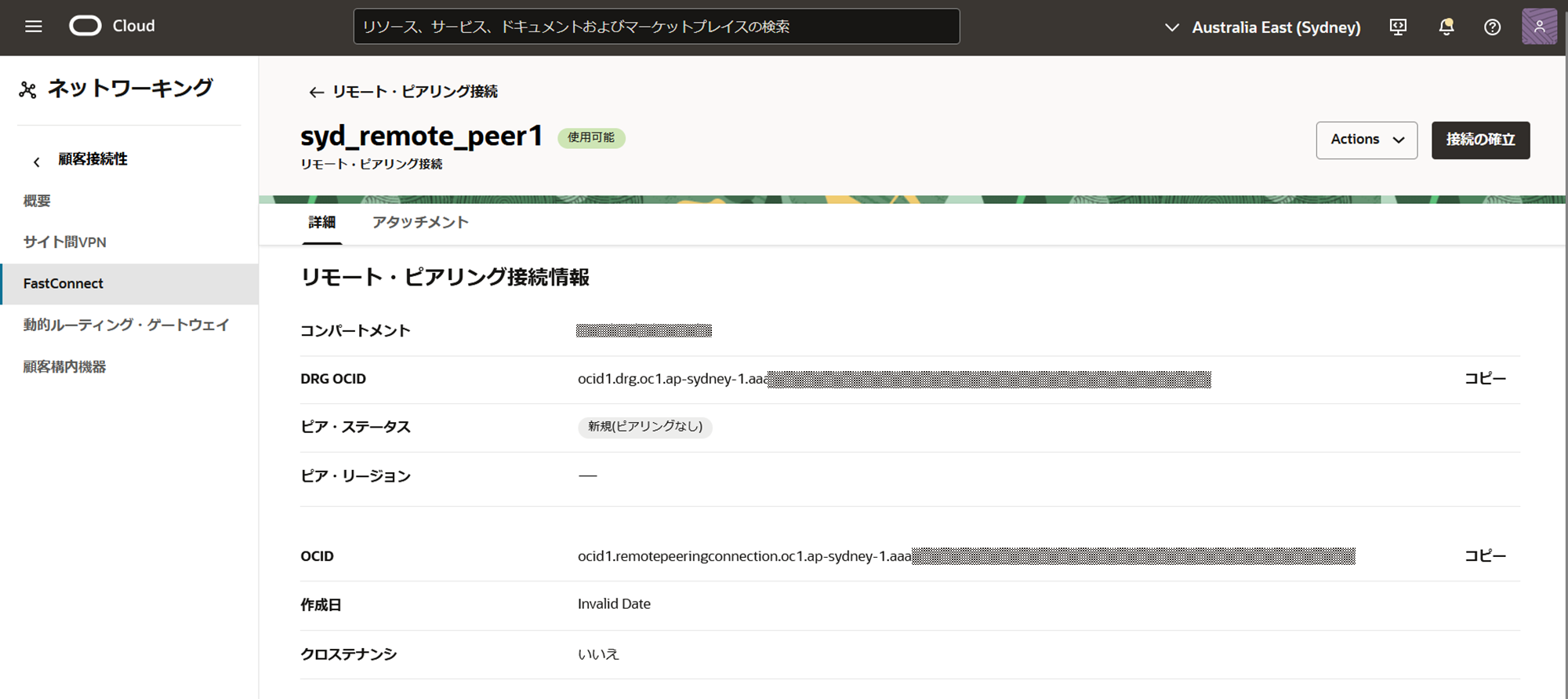This screenshot has height=699, width=1568.
Task: Click the 接続の確立 button
Action: 1480,140
